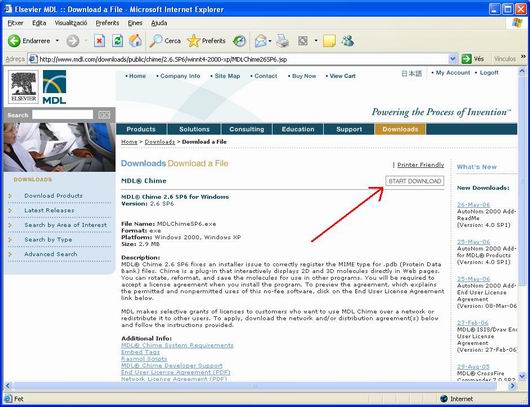Open Search by Area of Interest
The height and width of the screenshot is (407, 530).
[65, 225]
